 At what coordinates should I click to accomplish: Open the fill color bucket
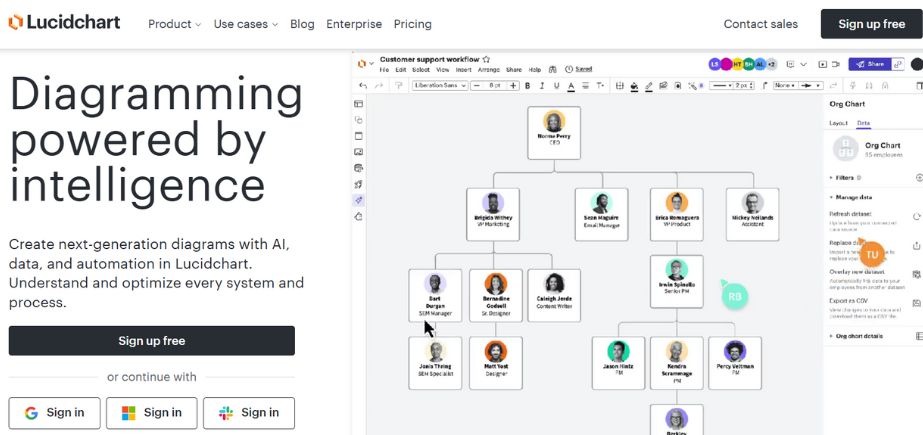634,86
